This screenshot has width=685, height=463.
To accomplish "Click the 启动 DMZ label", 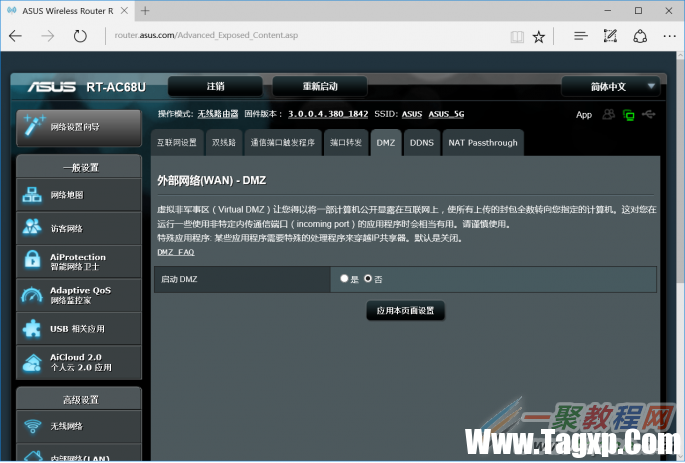I will [x=179, y=279].
